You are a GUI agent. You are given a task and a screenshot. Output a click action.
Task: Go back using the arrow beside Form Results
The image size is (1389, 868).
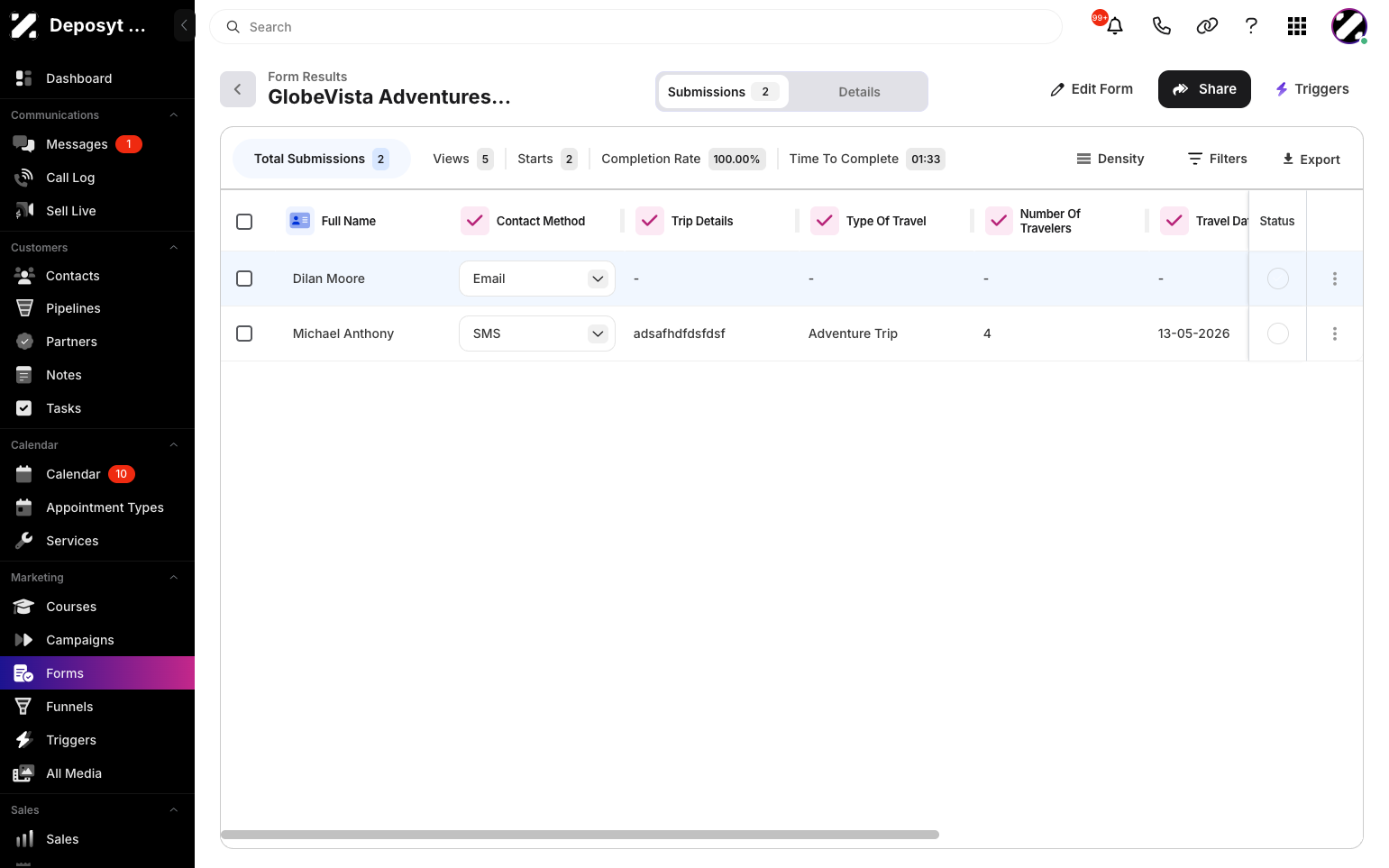pyautogui.click(x=238, y=89)
